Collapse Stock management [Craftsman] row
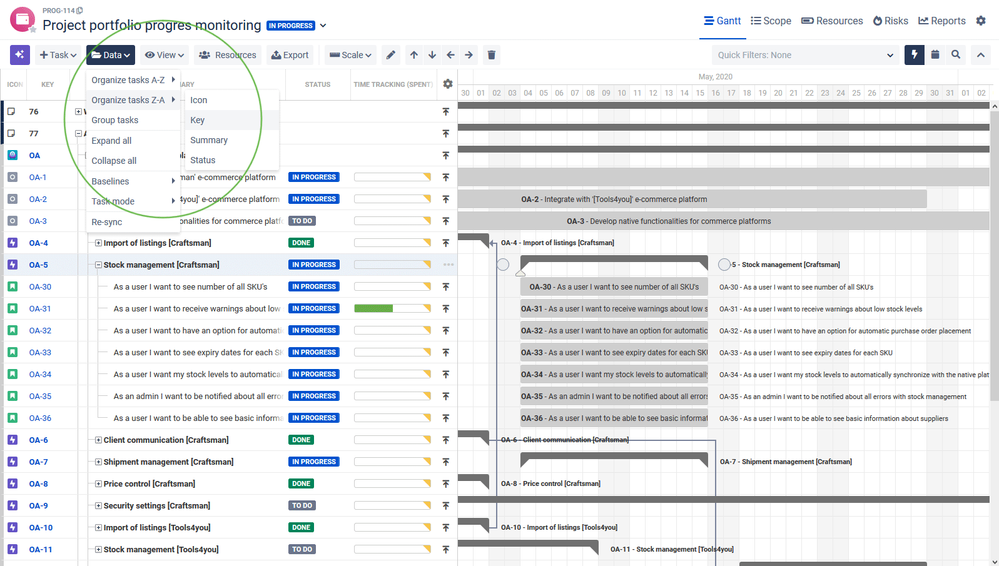The image size is (999, 566). (x=98, y=265)
